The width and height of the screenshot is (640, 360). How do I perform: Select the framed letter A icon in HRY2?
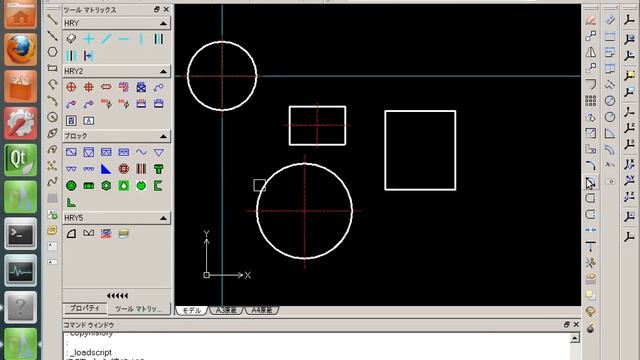pyautogui.click(x=89, y=120)
